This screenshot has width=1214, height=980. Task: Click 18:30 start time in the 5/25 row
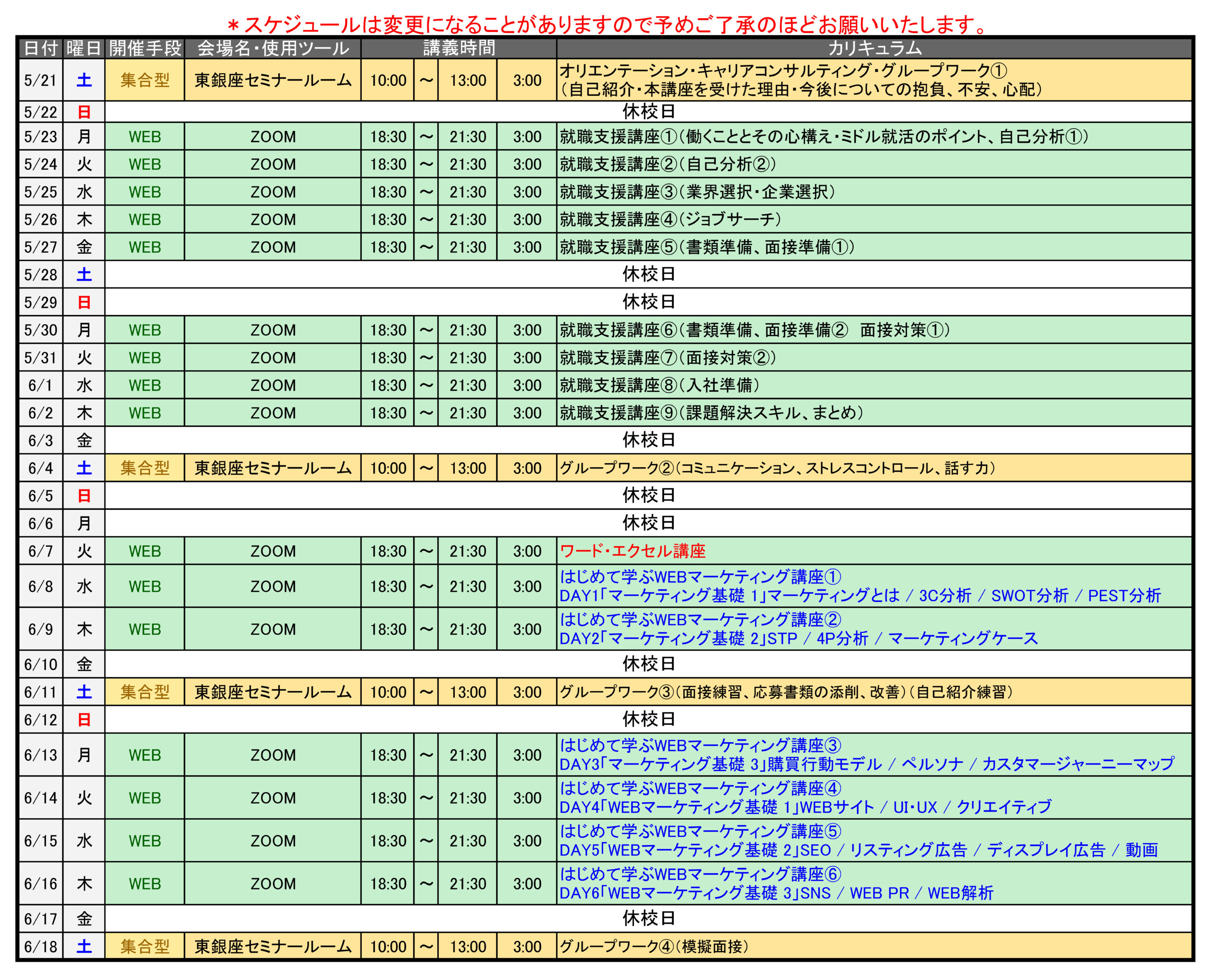[388, 192]
